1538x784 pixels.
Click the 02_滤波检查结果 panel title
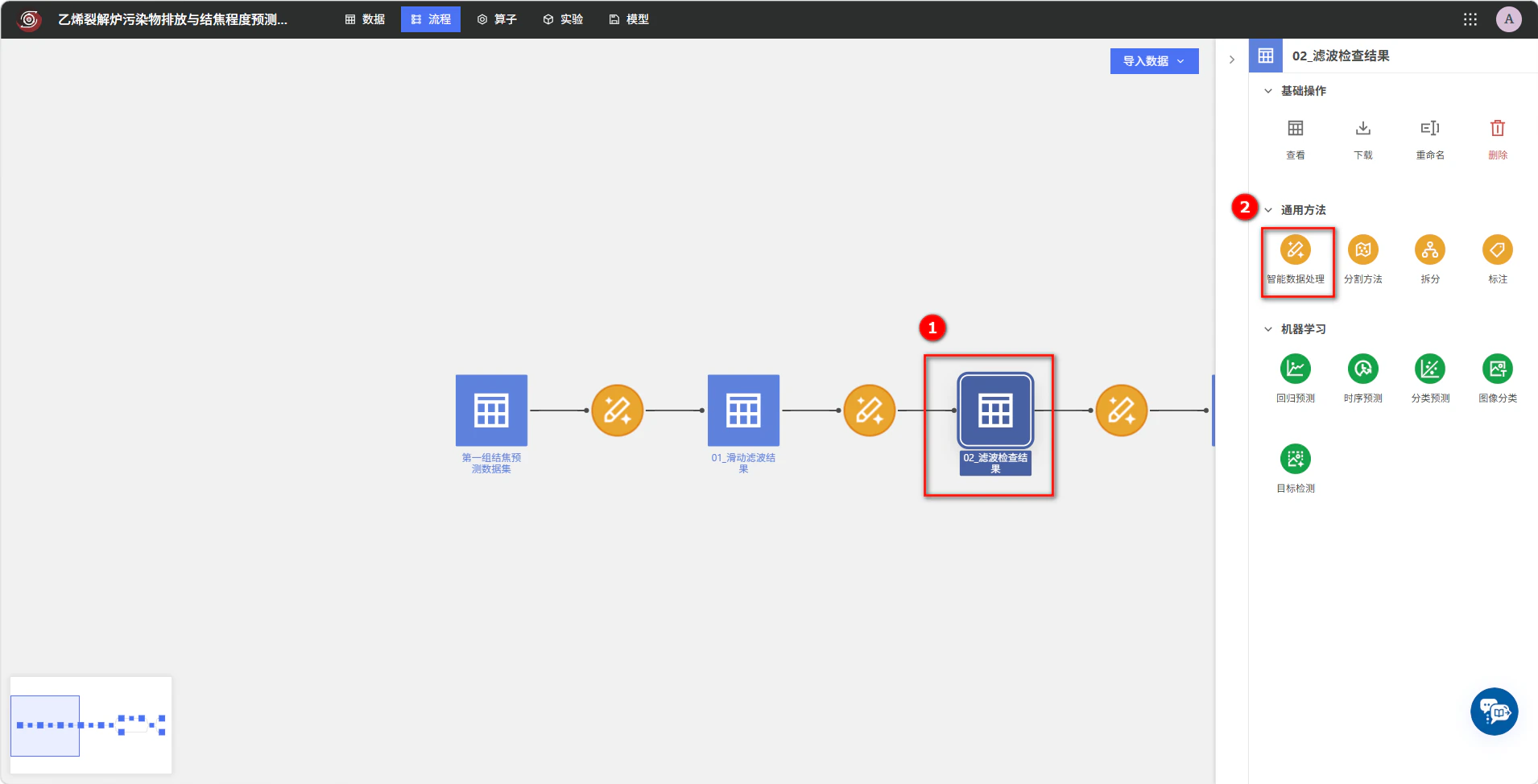1341,56
